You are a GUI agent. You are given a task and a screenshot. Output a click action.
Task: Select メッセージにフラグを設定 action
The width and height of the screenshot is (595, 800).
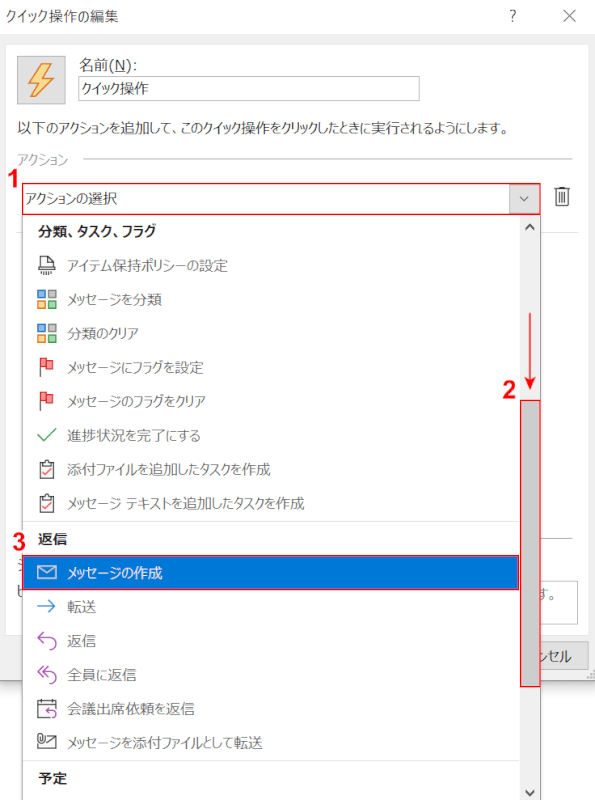pos(271,367)
